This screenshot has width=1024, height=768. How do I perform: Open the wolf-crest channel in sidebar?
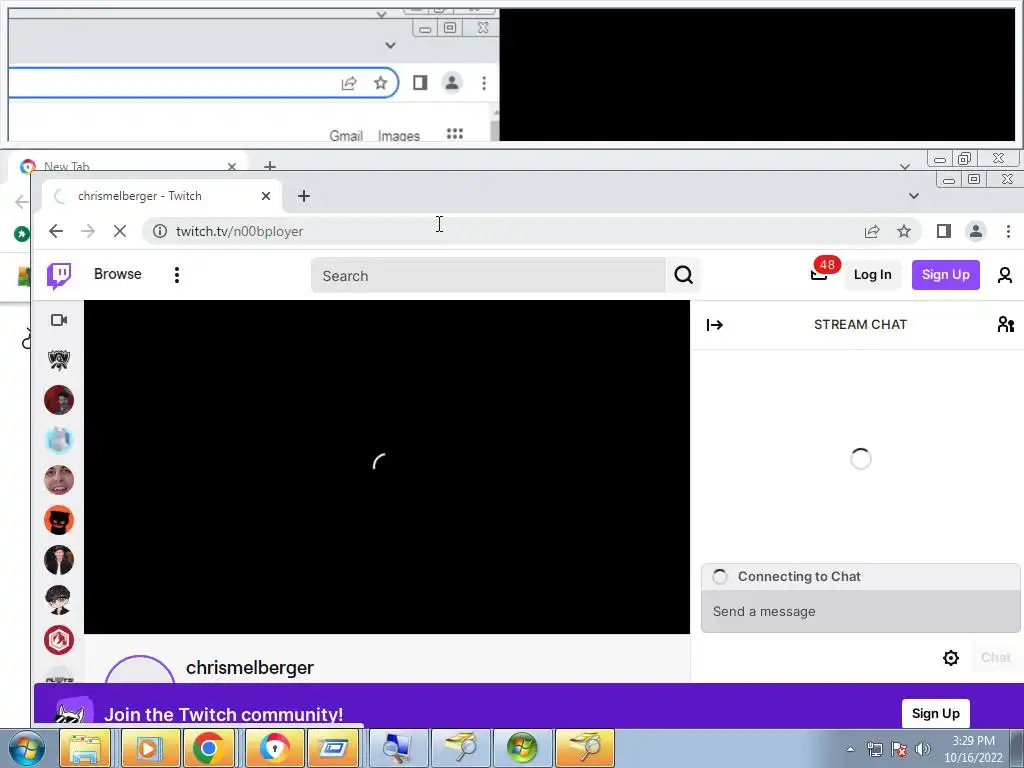59,360
